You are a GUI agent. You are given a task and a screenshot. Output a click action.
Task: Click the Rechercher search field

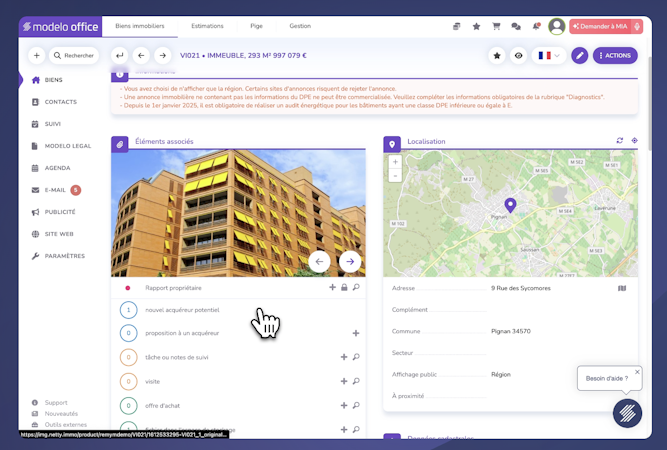click(74, 55)
